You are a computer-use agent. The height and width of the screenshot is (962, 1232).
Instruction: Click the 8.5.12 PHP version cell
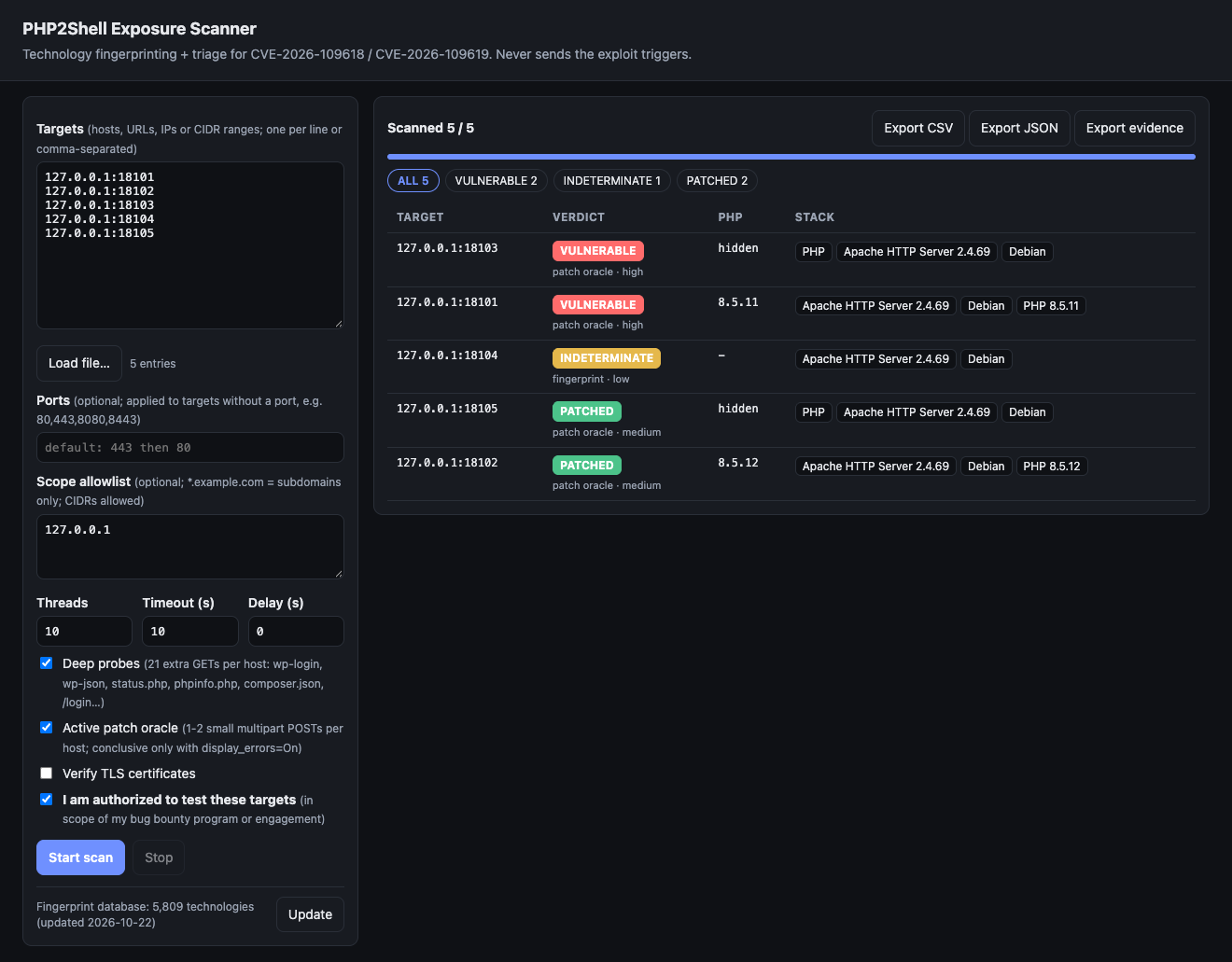click(x=738, y=463)
